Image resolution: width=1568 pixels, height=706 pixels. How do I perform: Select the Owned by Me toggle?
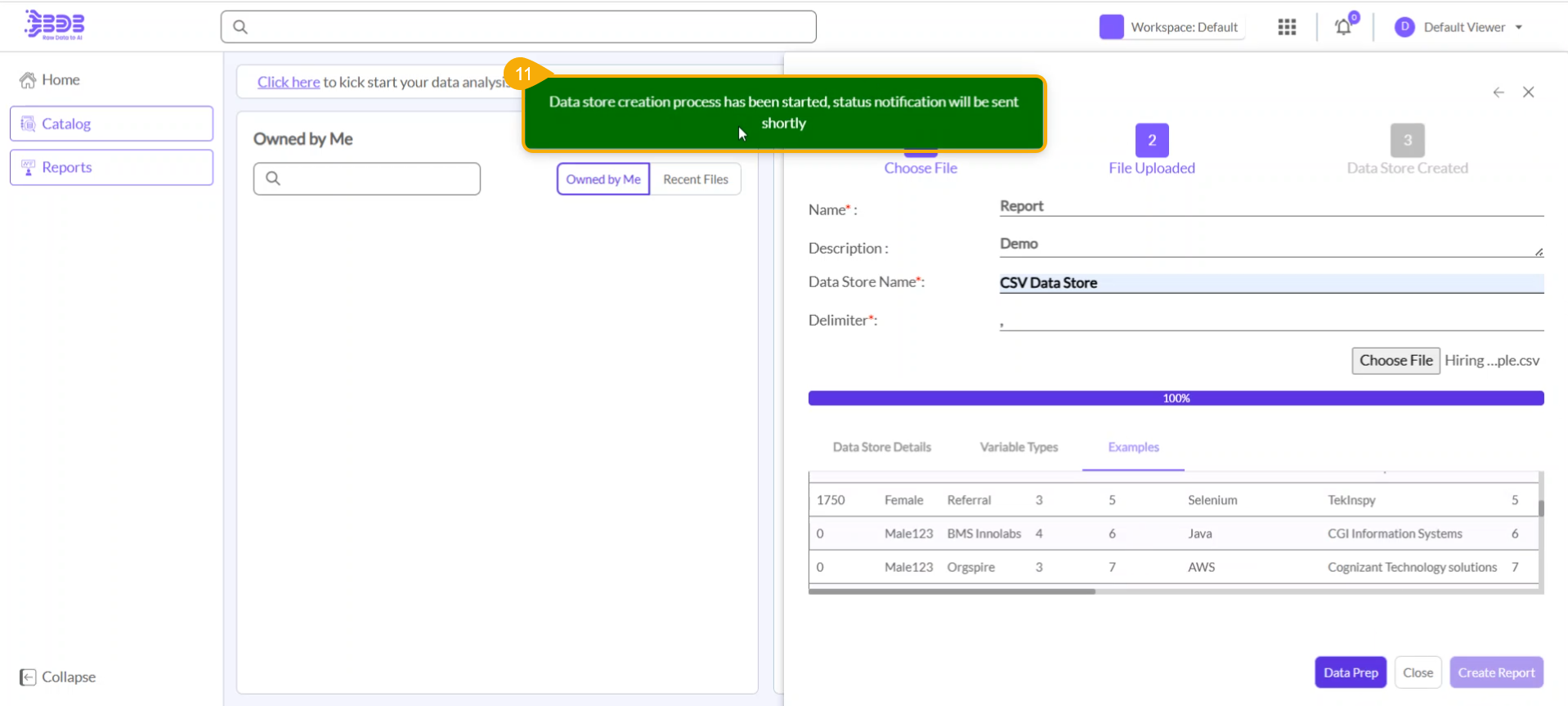[x=603, y=179]
